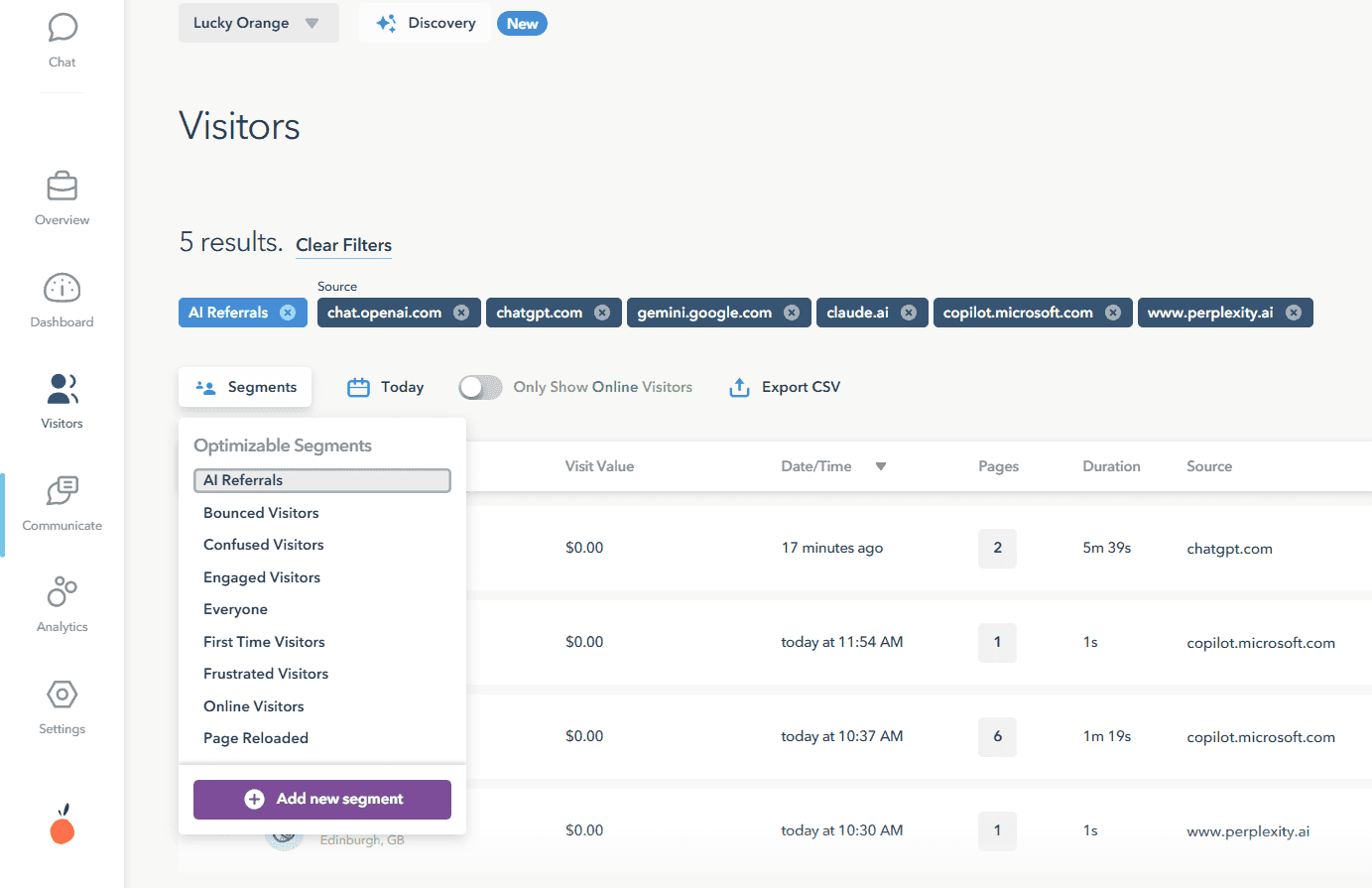Screen dimensions: 1372x888
Task: Click the Lucky Orange logo icon
Action: 62,825
